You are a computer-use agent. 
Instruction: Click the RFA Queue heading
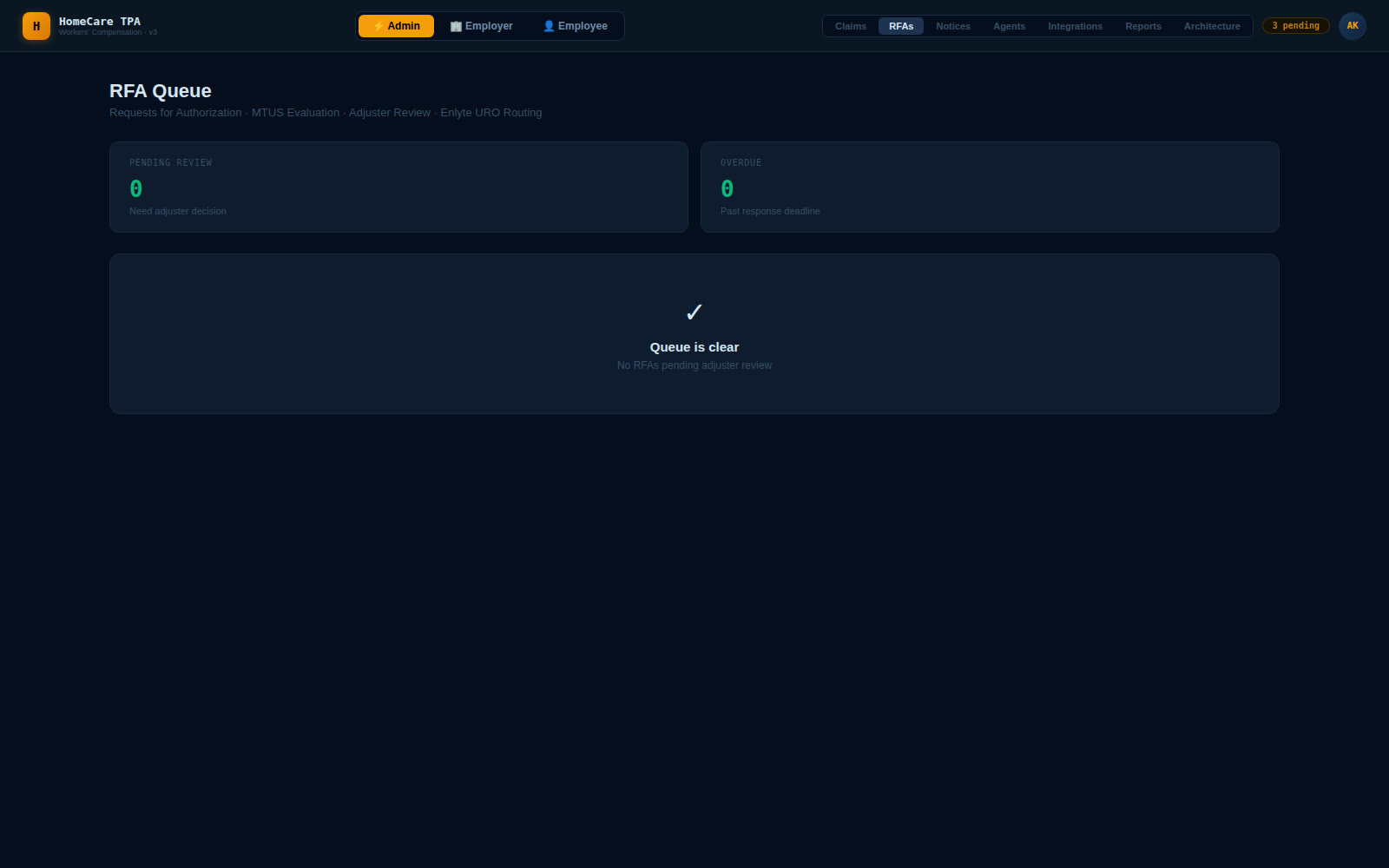[x=161, y=91]
